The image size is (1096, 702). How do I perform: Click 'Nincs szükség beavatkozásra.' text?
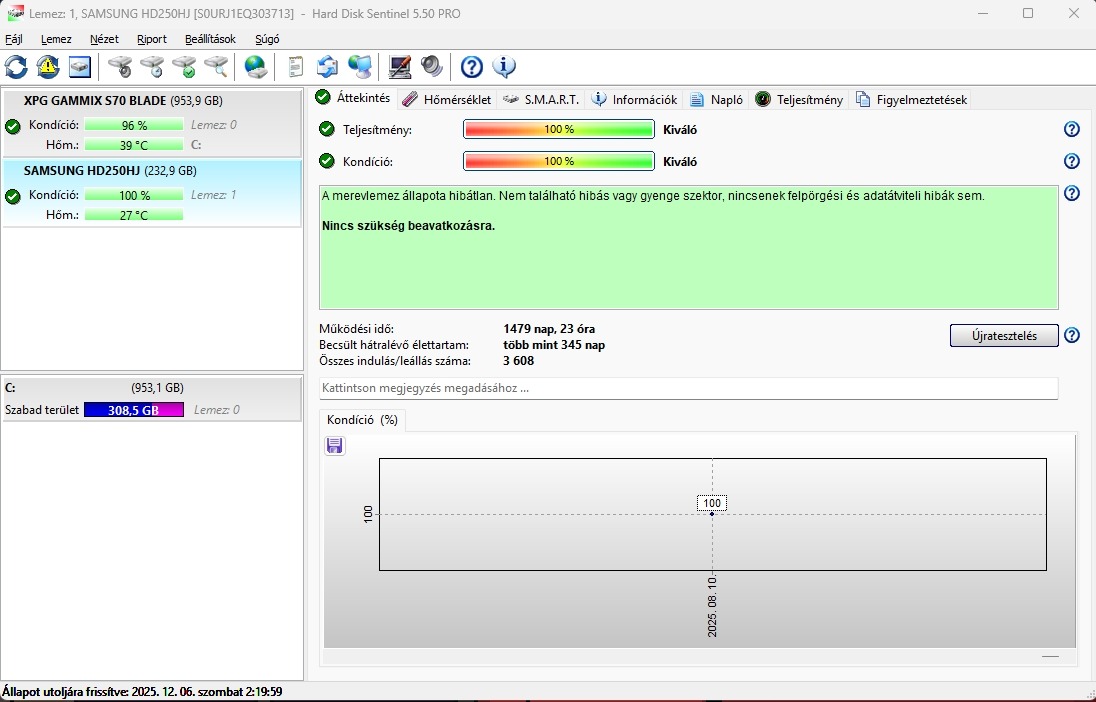408,226
